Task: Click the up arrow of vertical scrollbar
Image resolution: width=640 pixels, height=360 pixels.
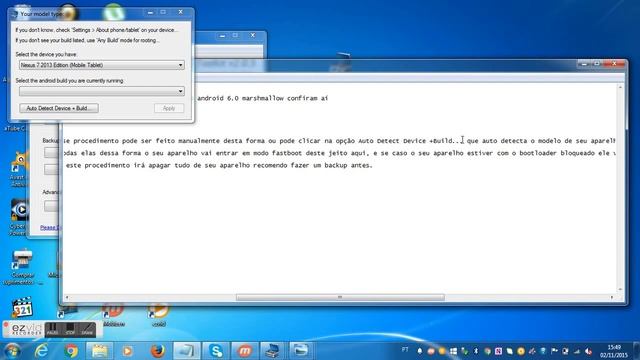Action: pos(620,87)
